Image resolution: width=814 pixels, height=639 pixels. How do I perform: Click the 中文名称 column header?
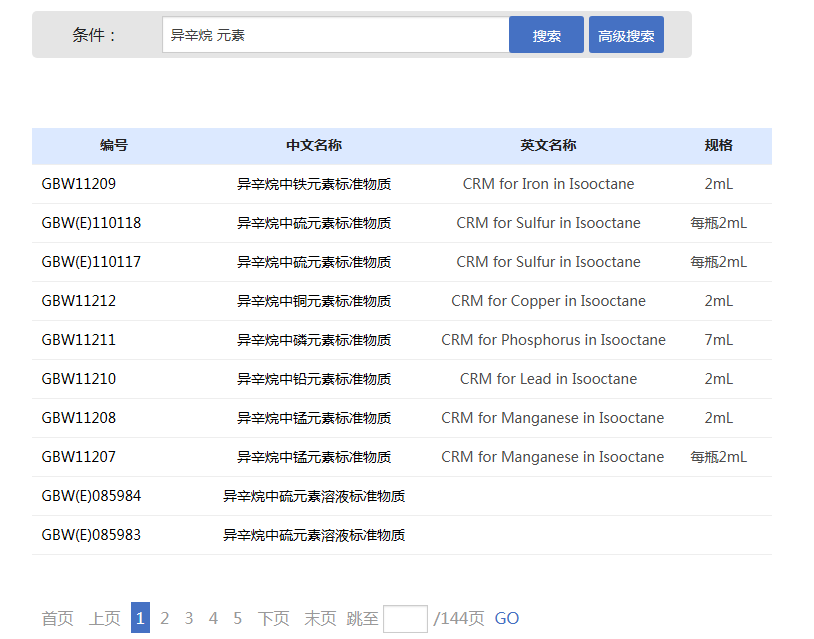point(314,145)
